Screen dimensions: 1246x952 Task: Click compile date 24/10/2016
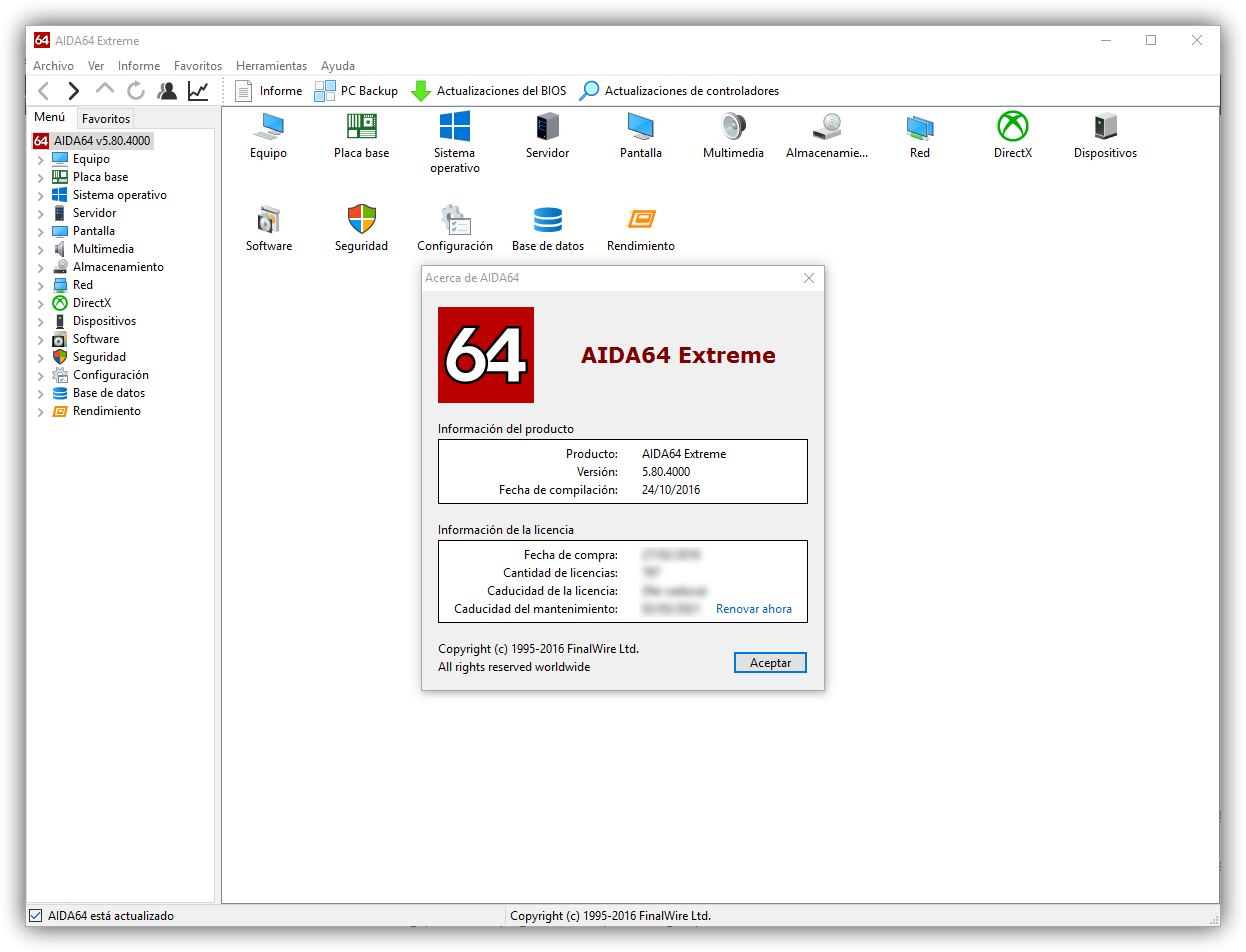tap(672, 490)
